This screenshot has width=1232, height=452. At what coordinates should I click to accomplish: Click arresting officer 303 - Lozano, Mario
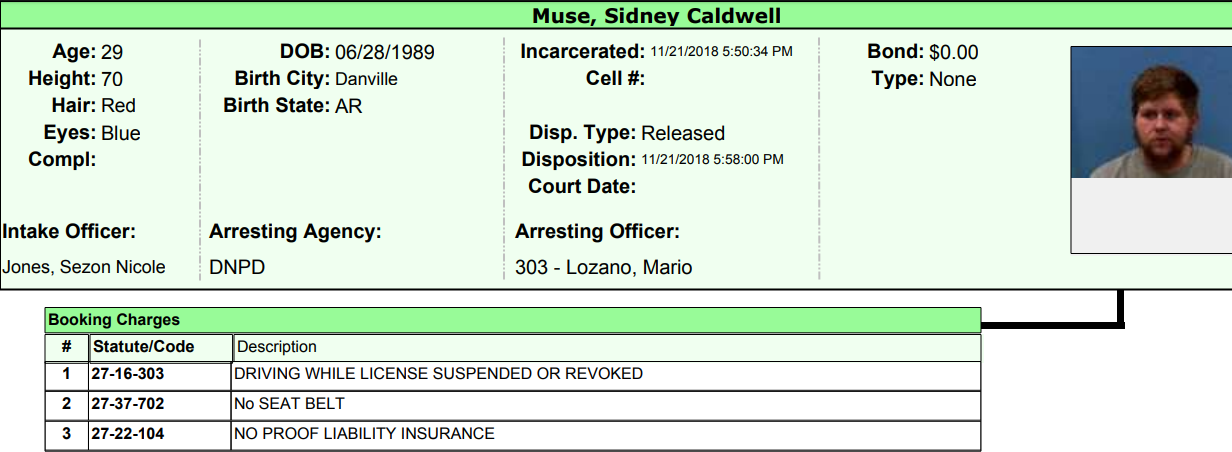click(604, 268)
